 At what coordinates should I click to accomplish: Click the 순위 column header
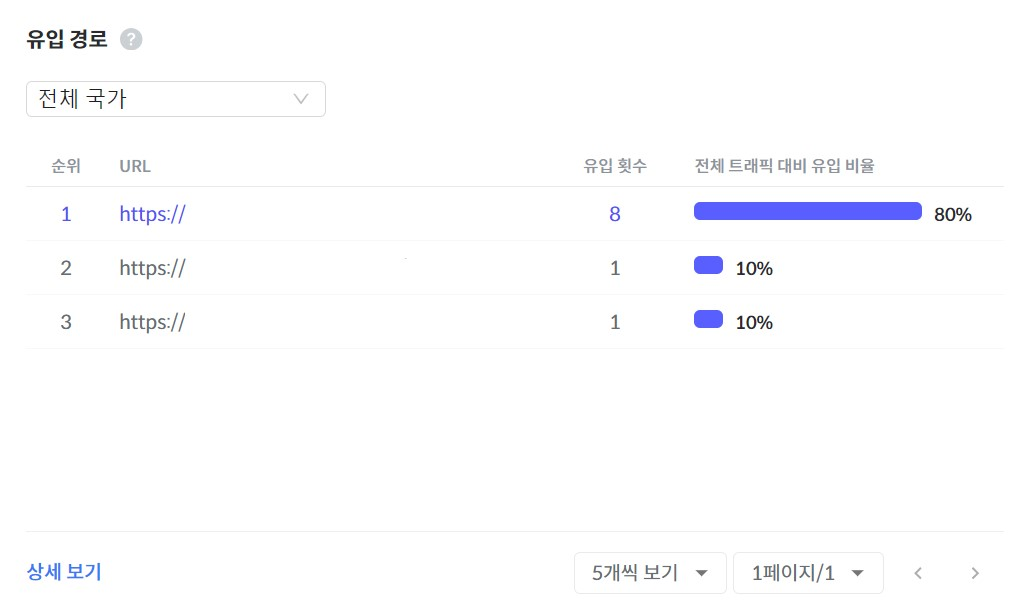[x=66, y=166]
